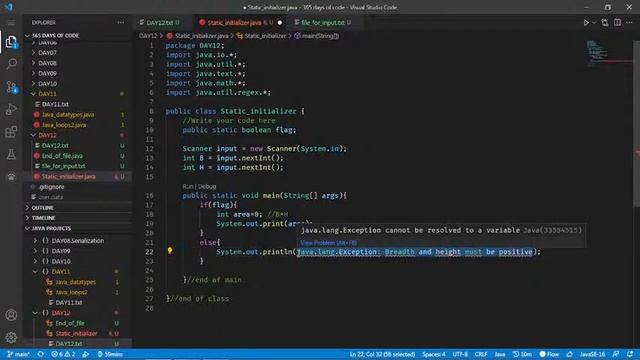This screenshot has height=360, width=640.
Task: Open editor more actions ellipsis
Action: (x=629, y=22)
